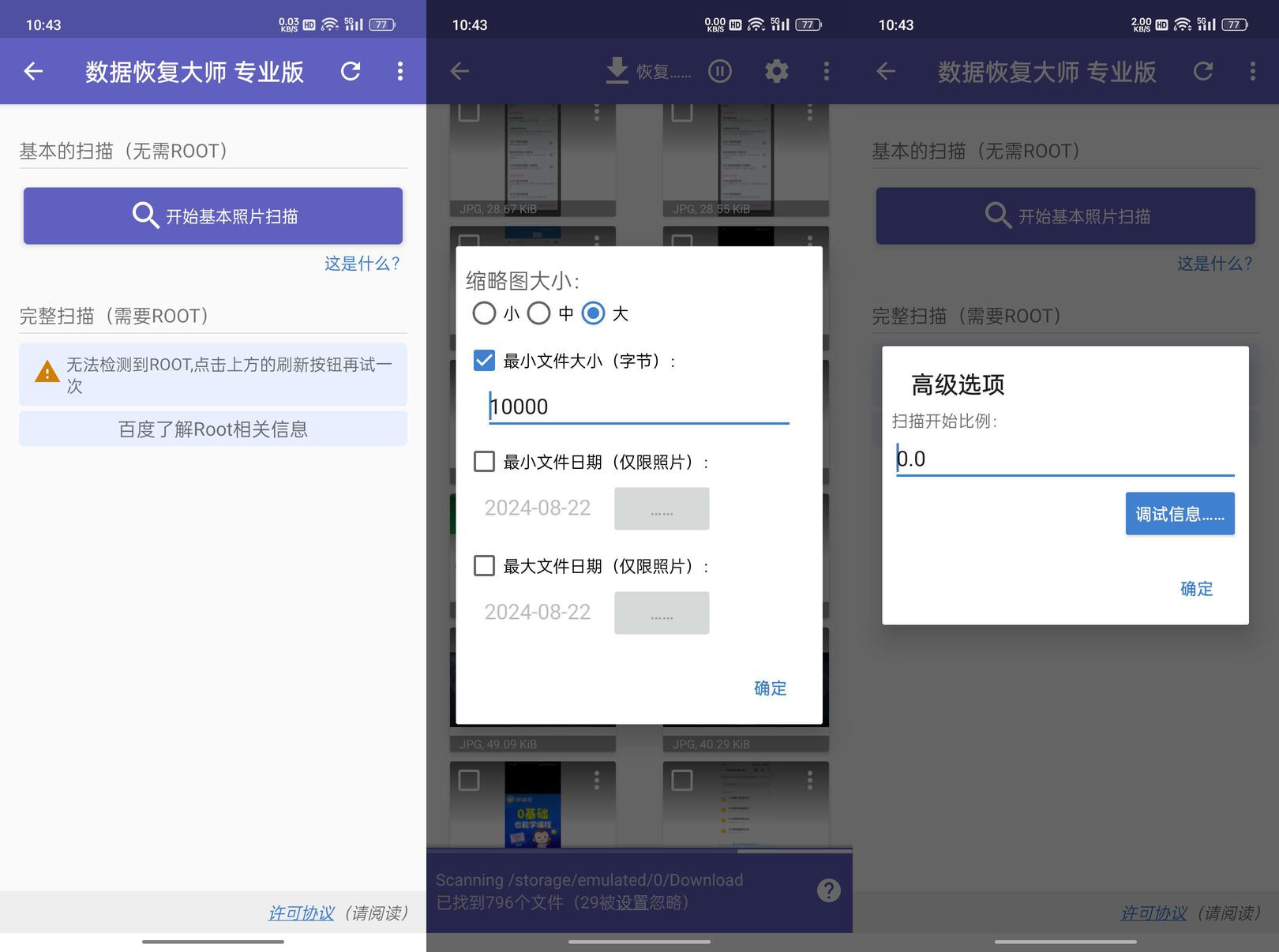Open the 许可协议 license agreement link
The image size is (1279, 952).
pyautogui.click(x=301, y=913)
